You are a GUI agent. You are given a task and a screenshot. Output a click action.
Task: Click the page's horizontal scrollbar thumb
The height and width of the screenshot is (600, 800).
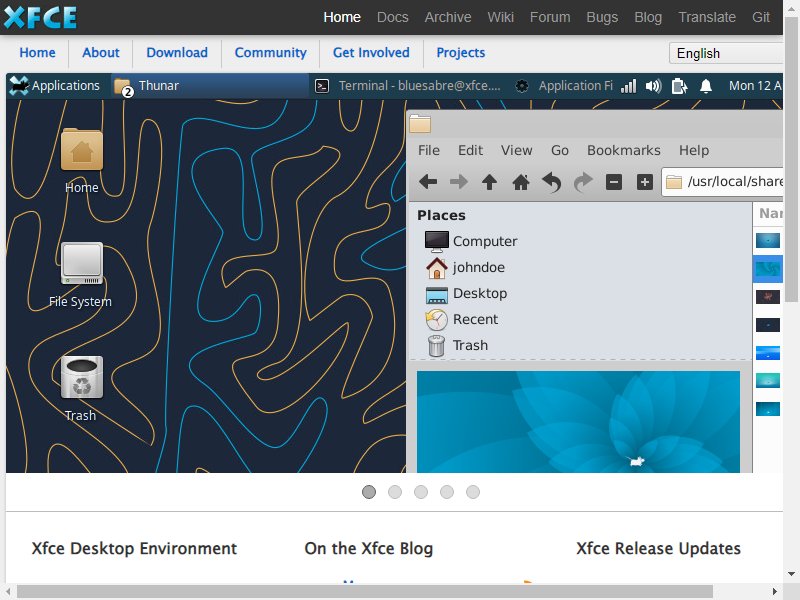click(364, 592)
